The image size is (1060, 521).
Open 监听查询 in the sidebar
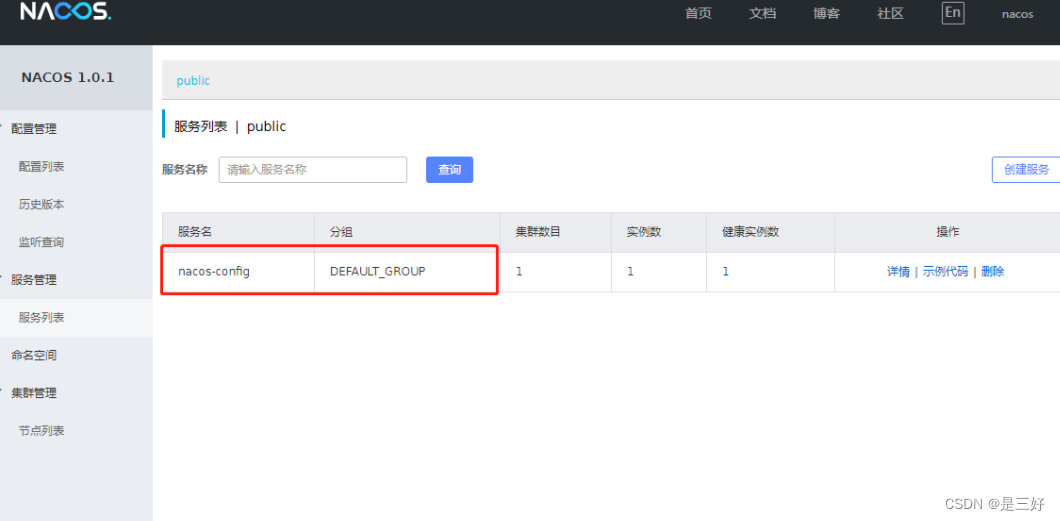click(x=41, y=243)
